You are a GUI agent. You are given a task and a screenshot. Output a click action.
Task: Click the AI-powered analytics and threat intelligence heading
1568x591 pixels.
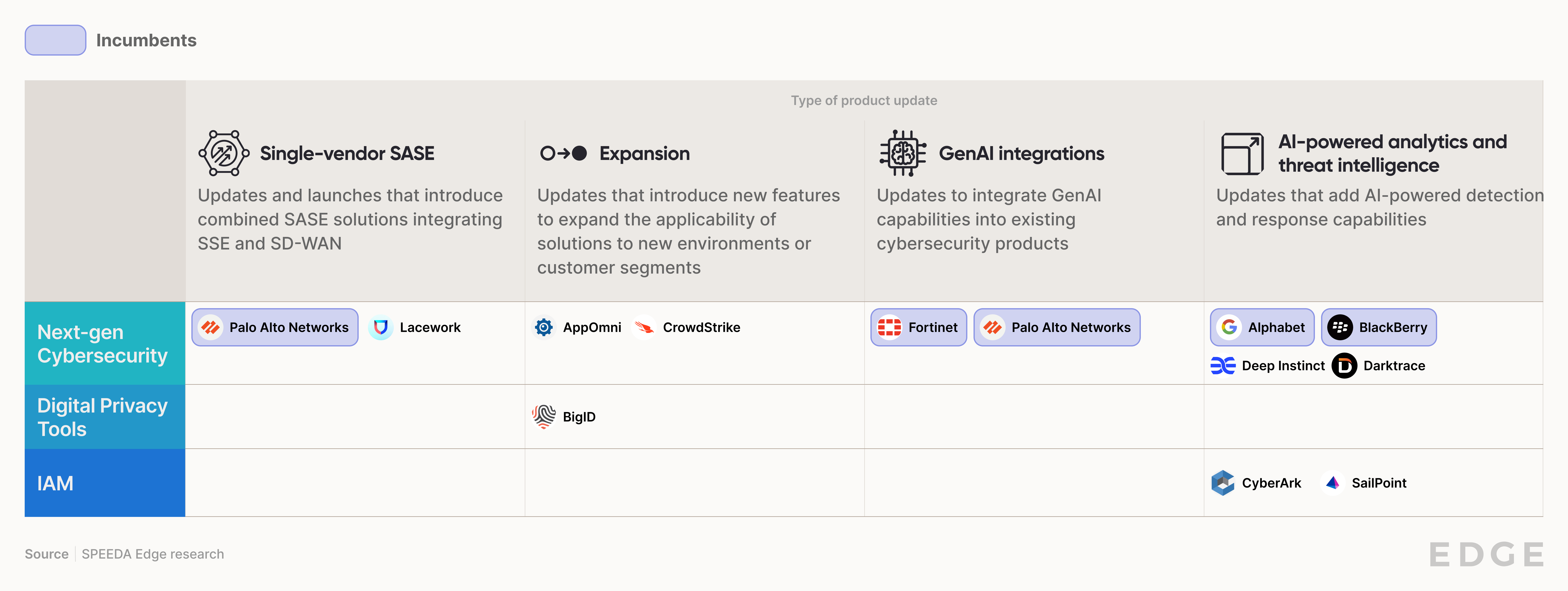pos(1393,153)
